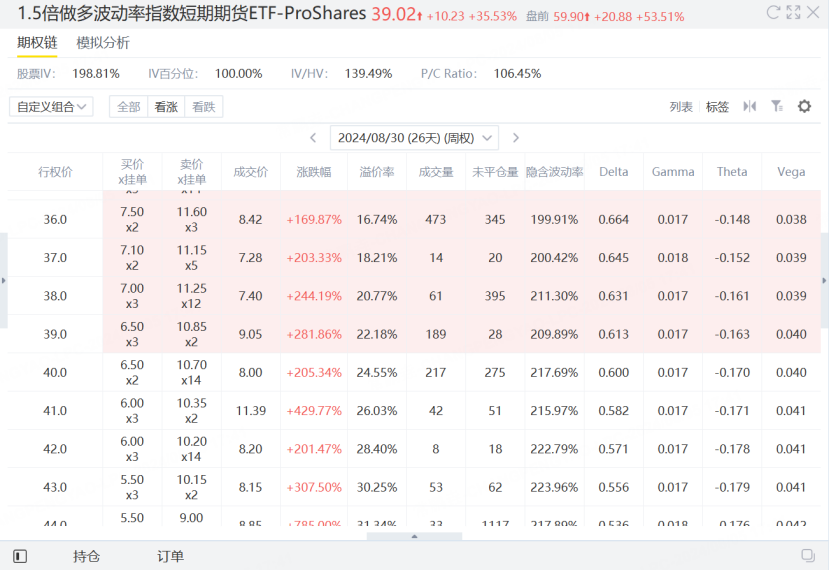Screen dimensions: 830x570
Task: Click ask price 10.70 for strike 40.0
Action: click(x=192, y=365)
